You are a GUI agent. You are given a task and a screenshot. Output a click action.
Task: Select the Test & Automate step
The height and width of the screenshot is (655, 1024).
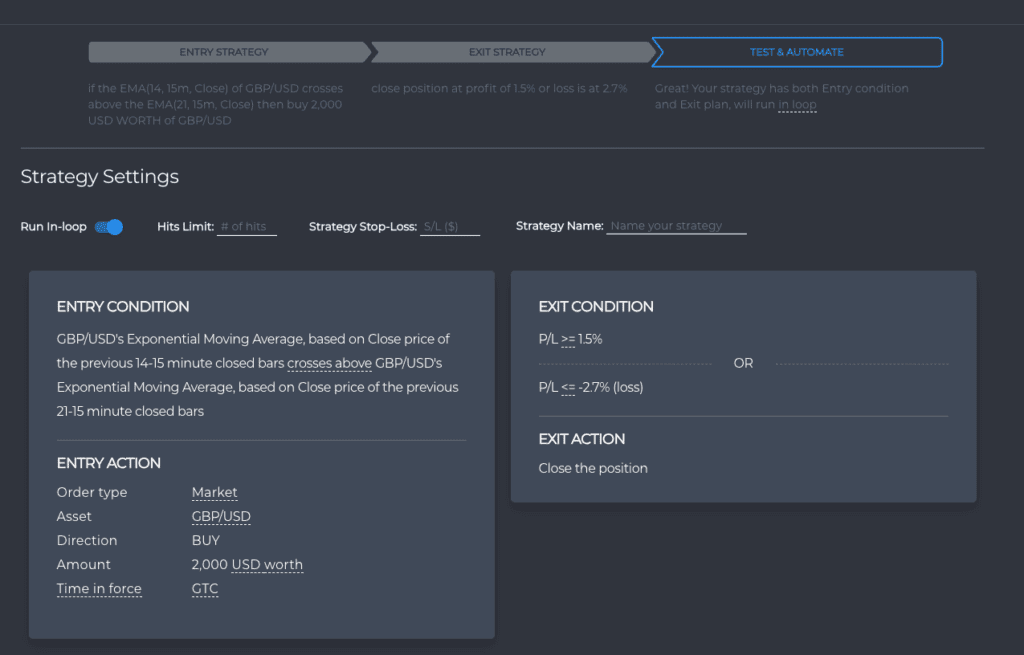[x=797, y=52]
